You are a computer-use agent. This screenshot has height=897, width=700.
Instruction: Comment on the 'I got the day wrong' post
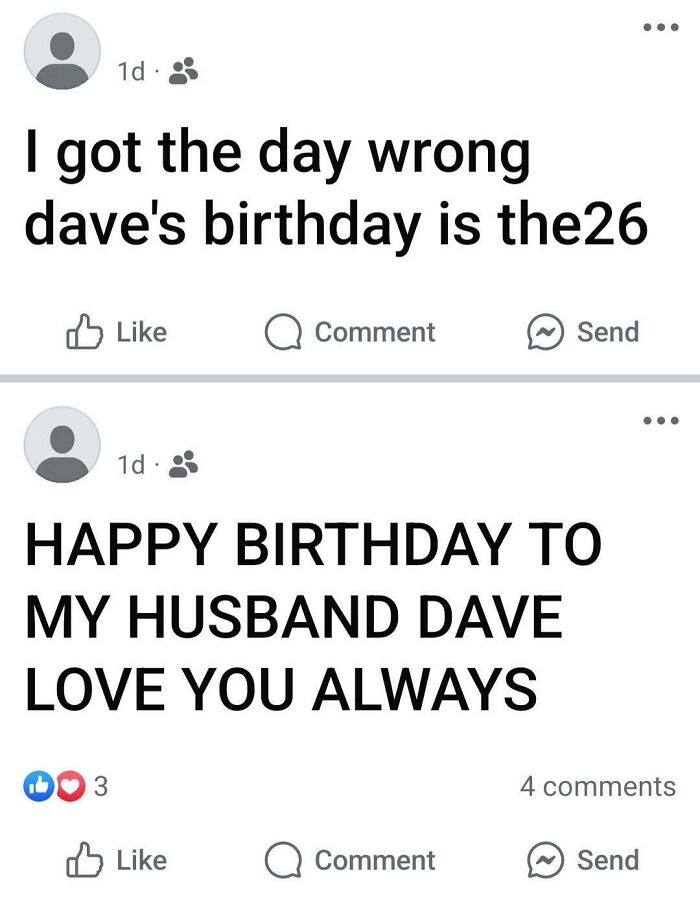tap(350, 332)
